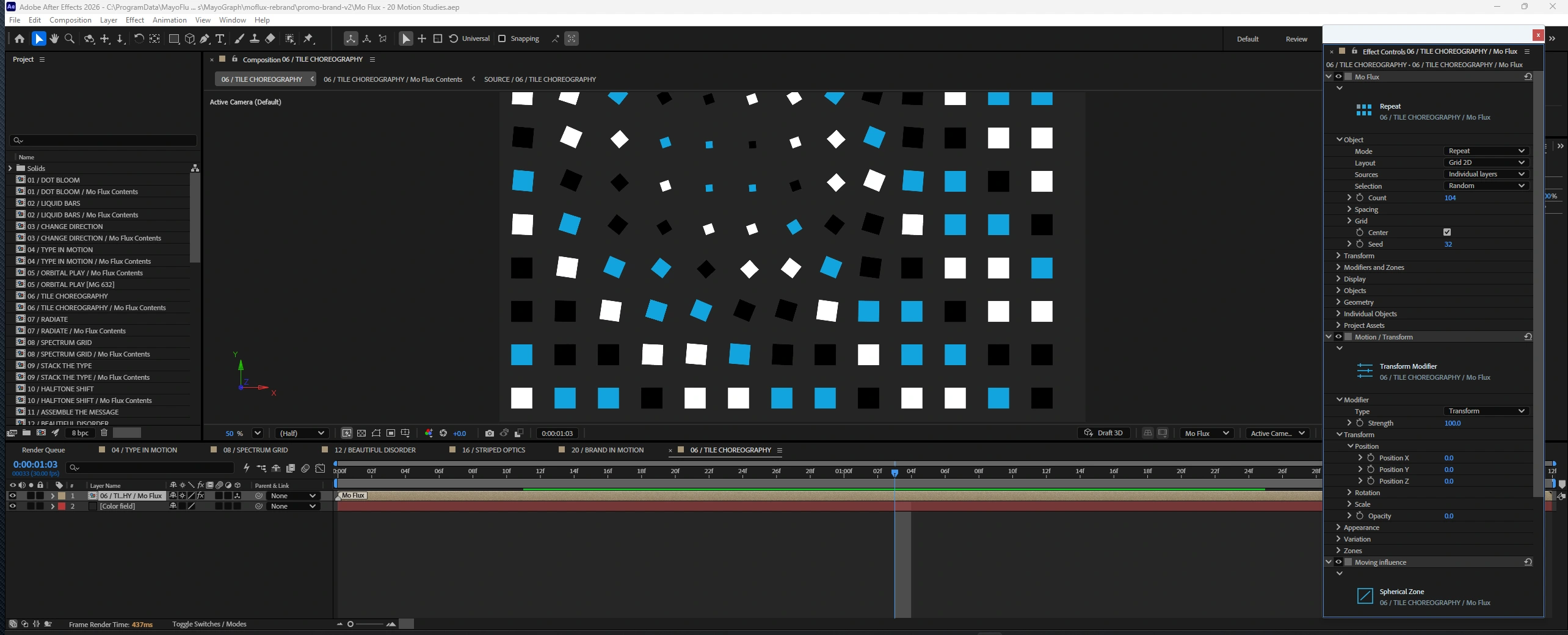The image size is (1568, 635).
Task: Select the Pen tool
Action: pyautogui.click(x=205, y=38)
